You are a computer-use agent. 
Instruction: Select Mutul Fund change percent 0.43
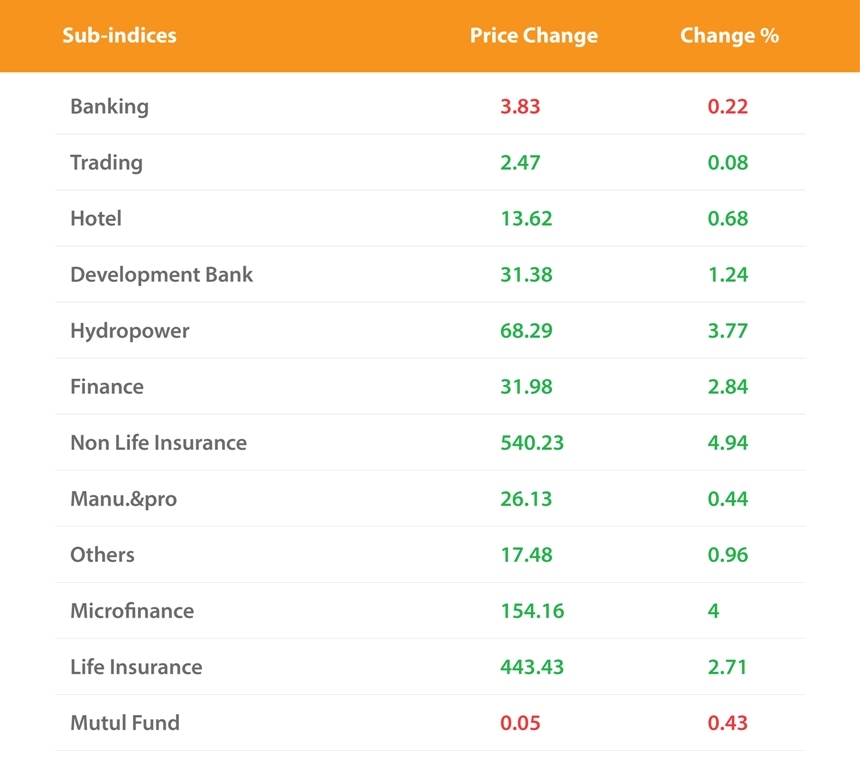(x=728, y=723)
